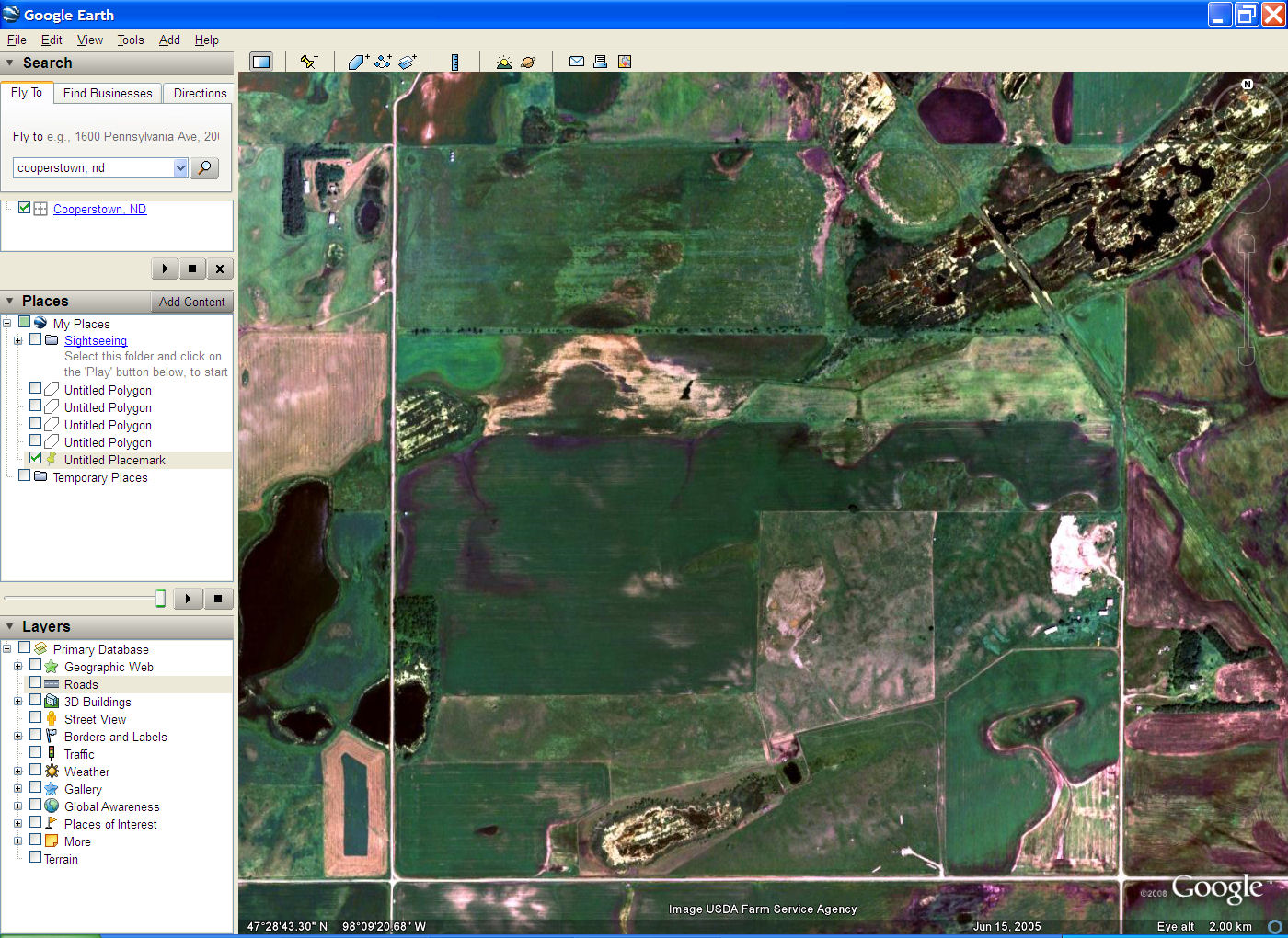Click the Global Awareness globe icon

52,806
